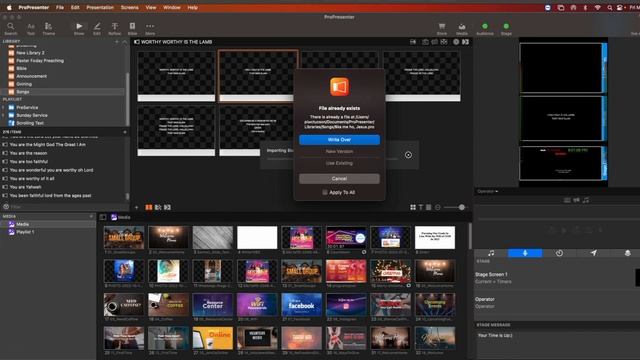Viewport: 640px width, 360px height.
Task: Expand the PreService playlist folder
Action: [4, 107]
